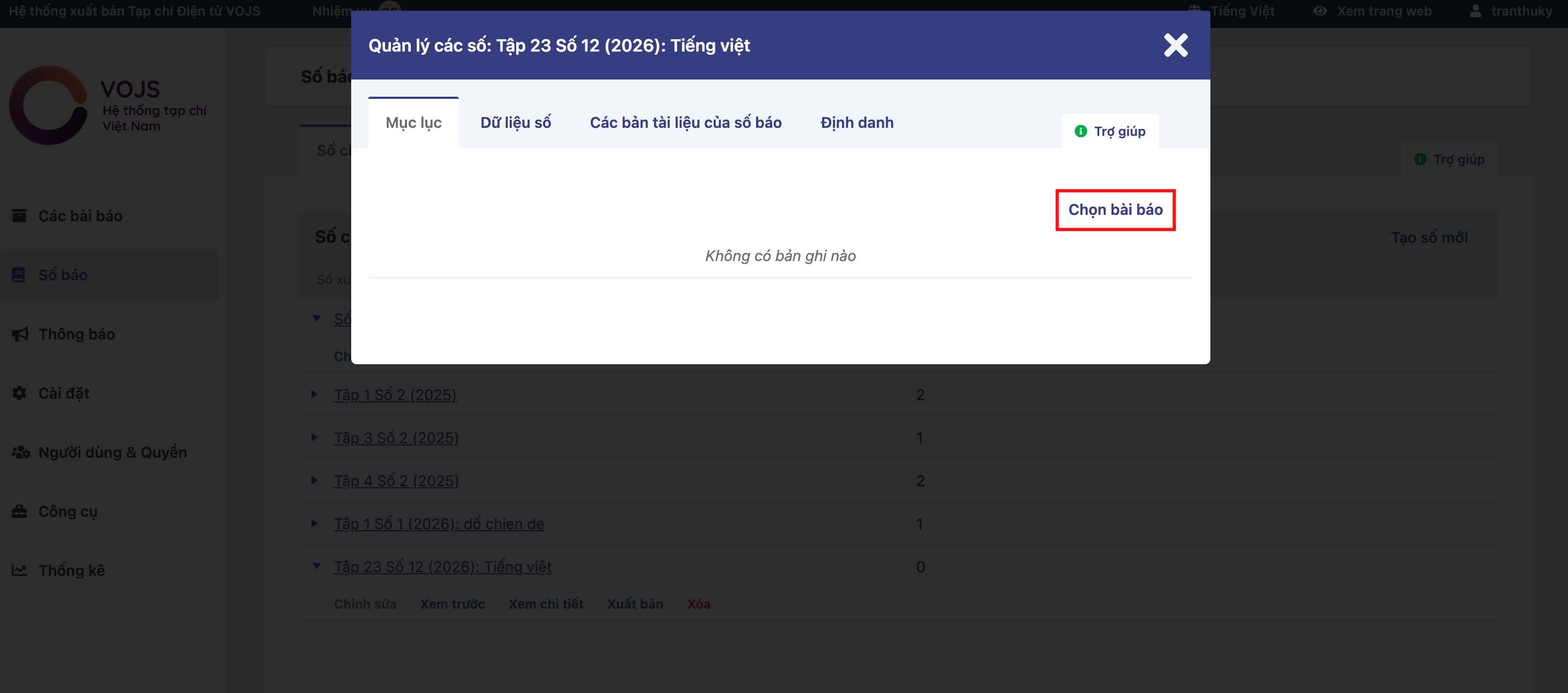Viewport: 1568px width, 693px height.
Task: Click Xem trước under Tập 23 Số 12
Action: [x=452, y=604]
